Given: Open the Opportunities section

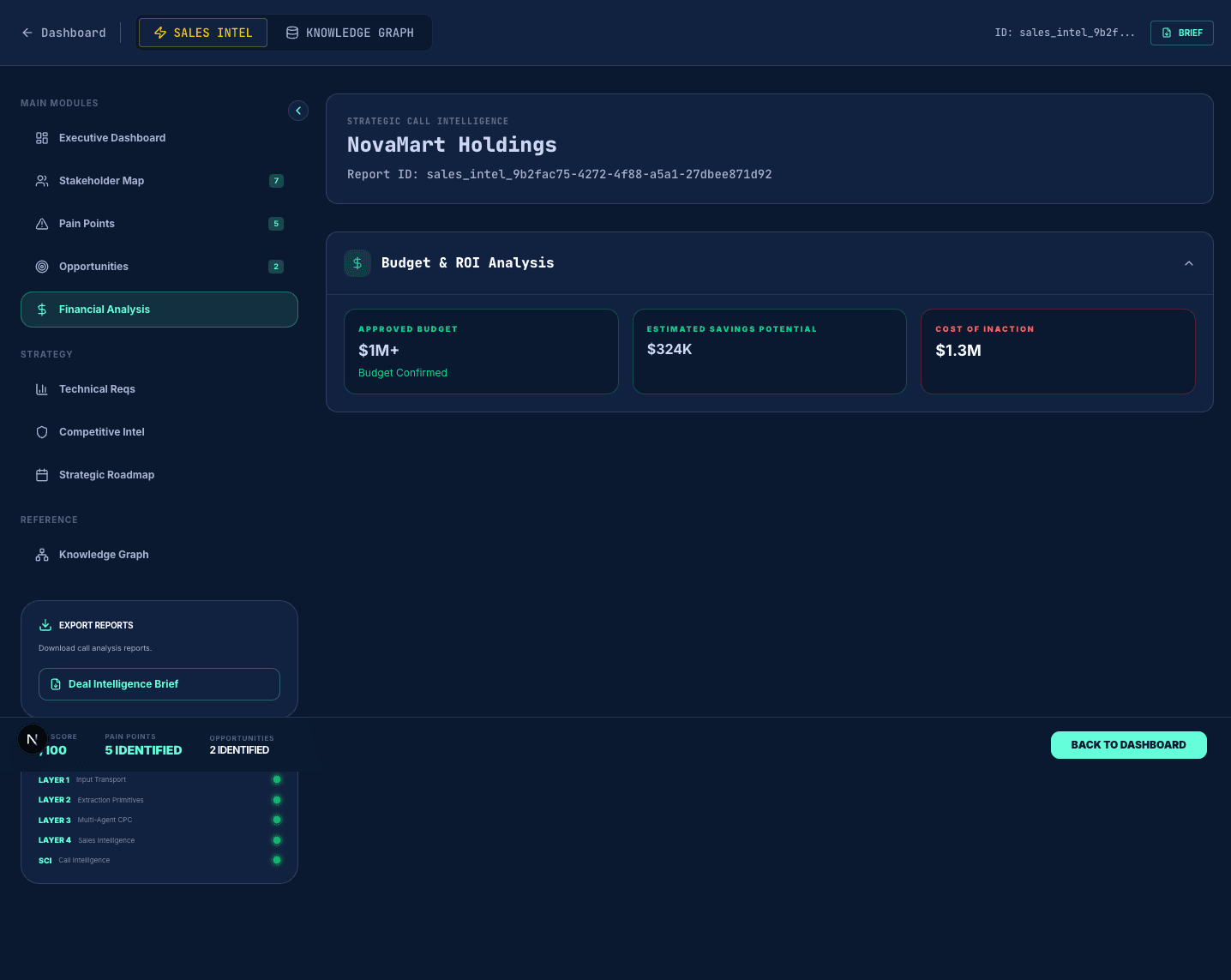Looking at the screenshot, I should point(159,267).
